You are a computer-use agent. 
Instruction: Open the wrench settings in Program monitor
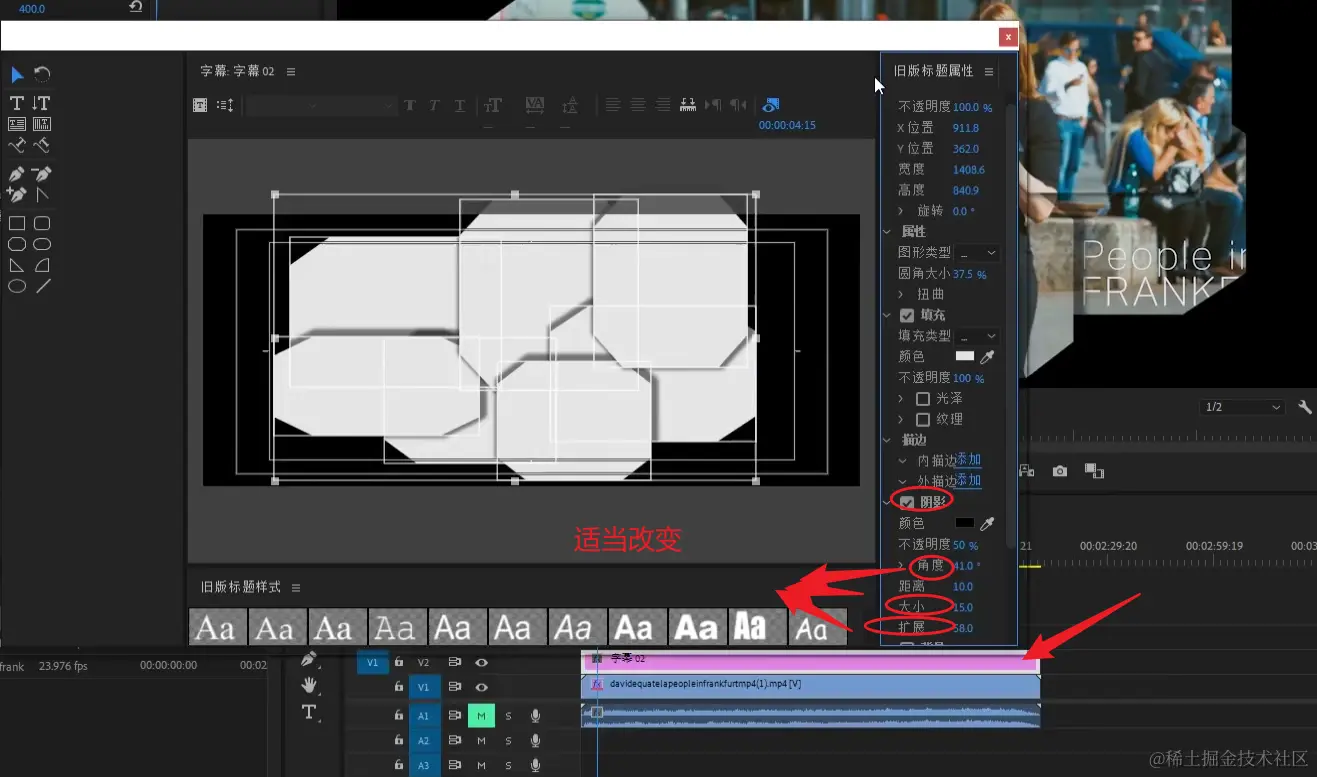(x=1304, y=407)
